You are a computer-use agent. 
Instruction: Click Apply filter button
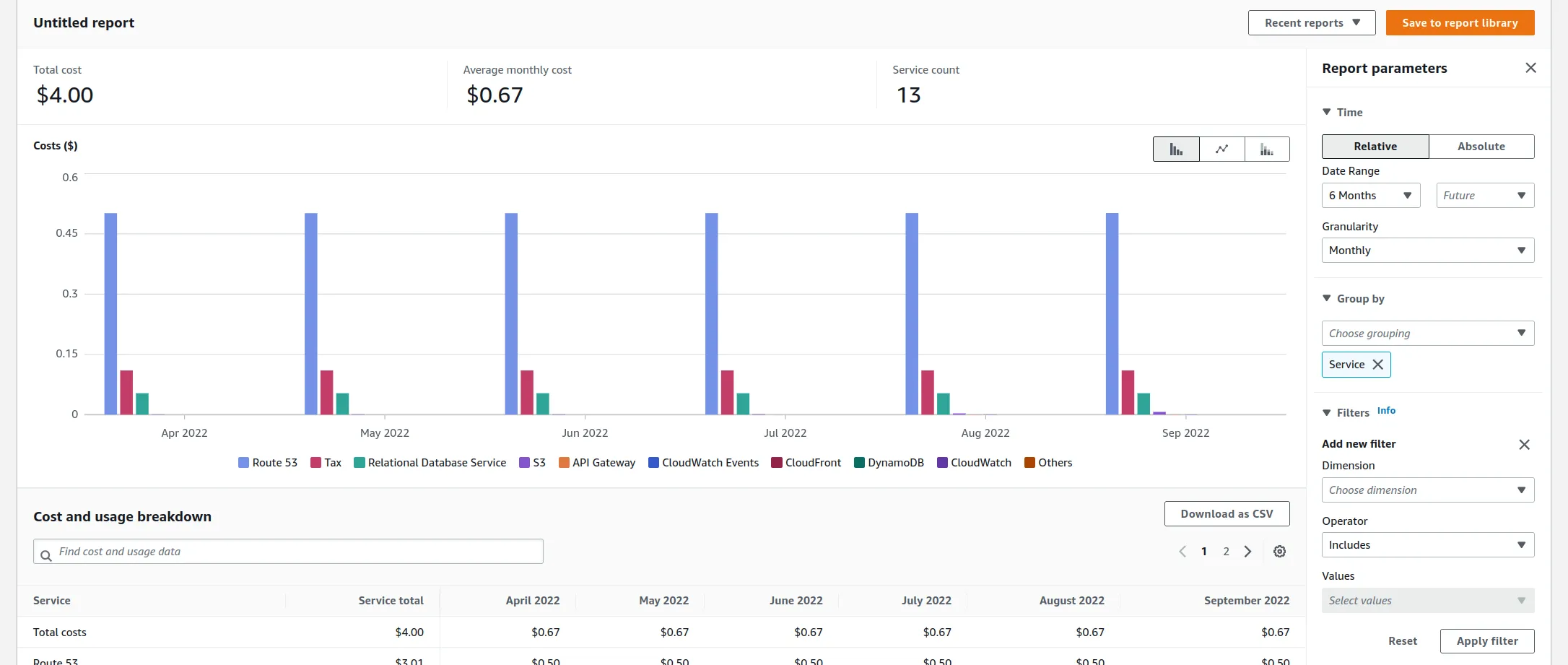[x=1487, y=641]
